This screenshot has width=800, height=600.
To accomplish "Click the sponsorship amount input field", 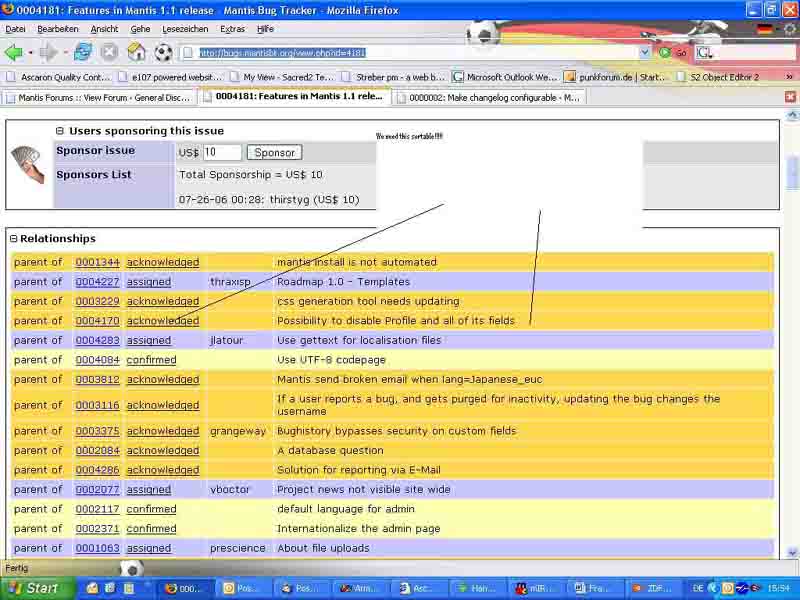I will (222, 153).
